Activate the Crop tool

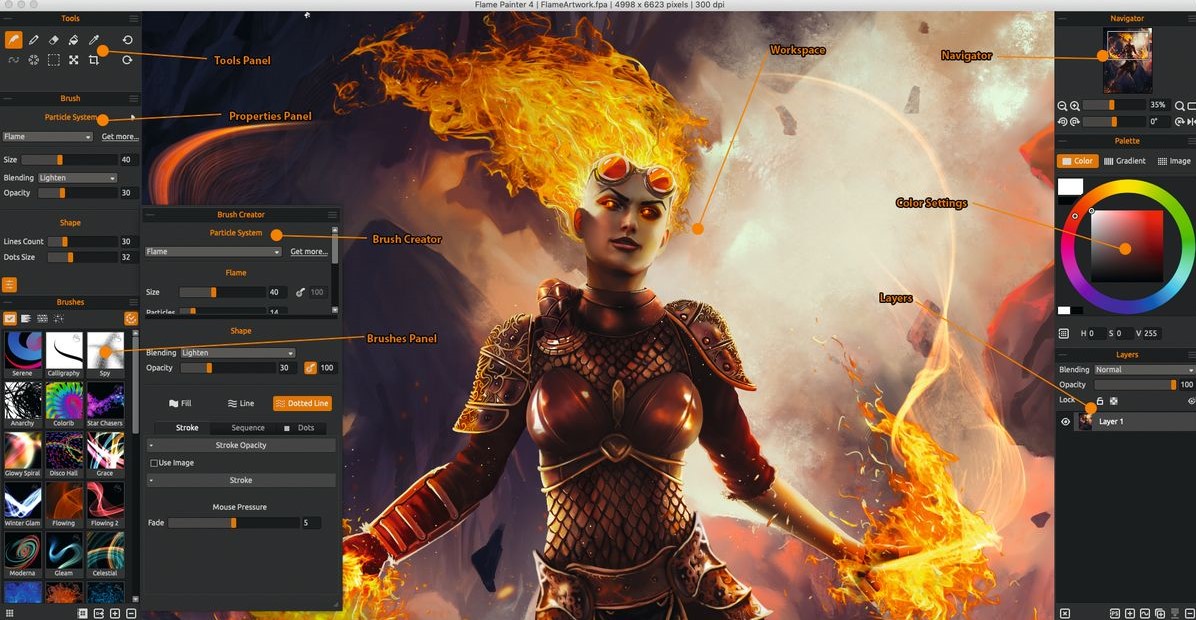click(95, 60)
